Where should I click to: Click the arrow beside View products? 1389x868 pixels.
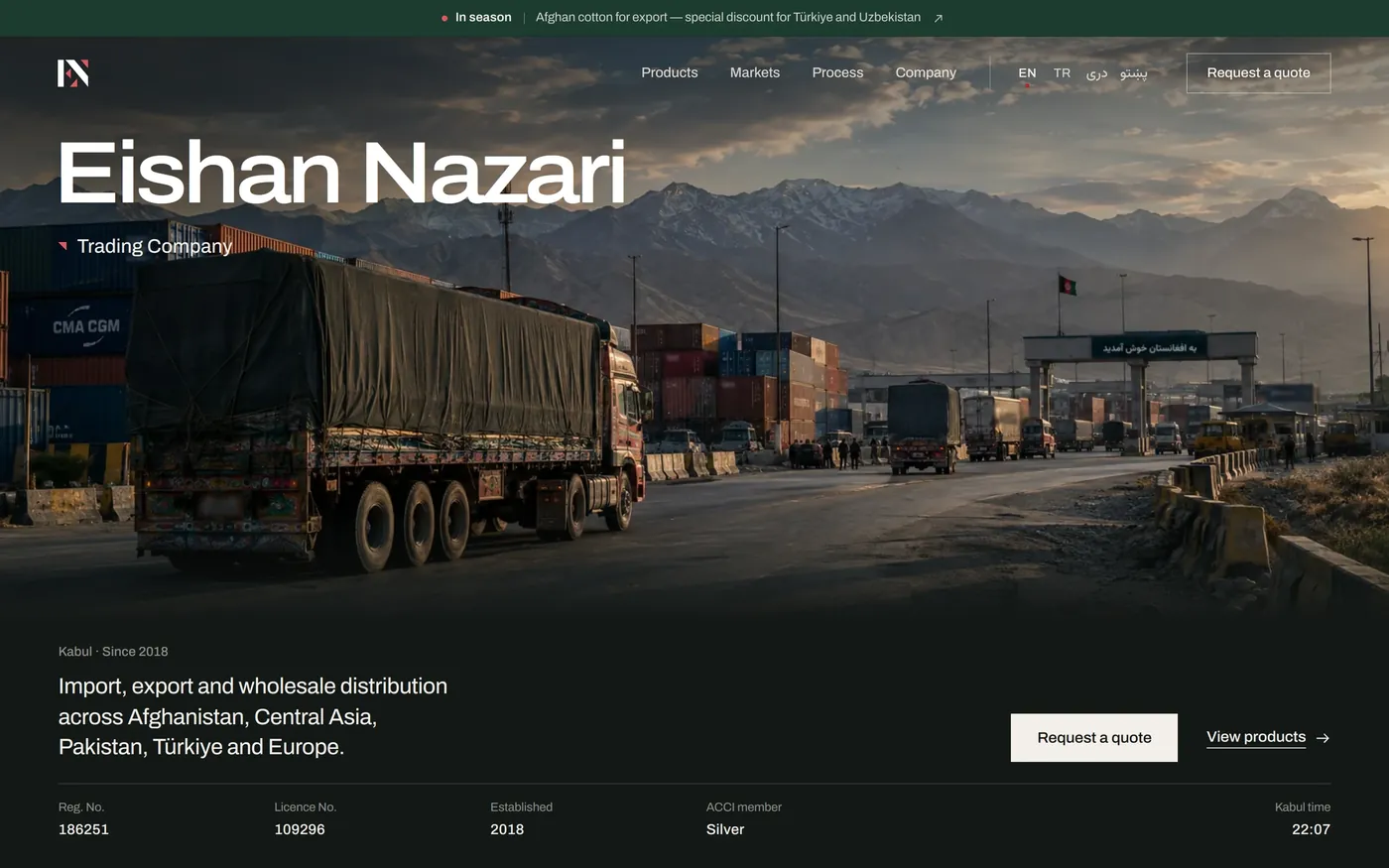(x=1323, y=738)
